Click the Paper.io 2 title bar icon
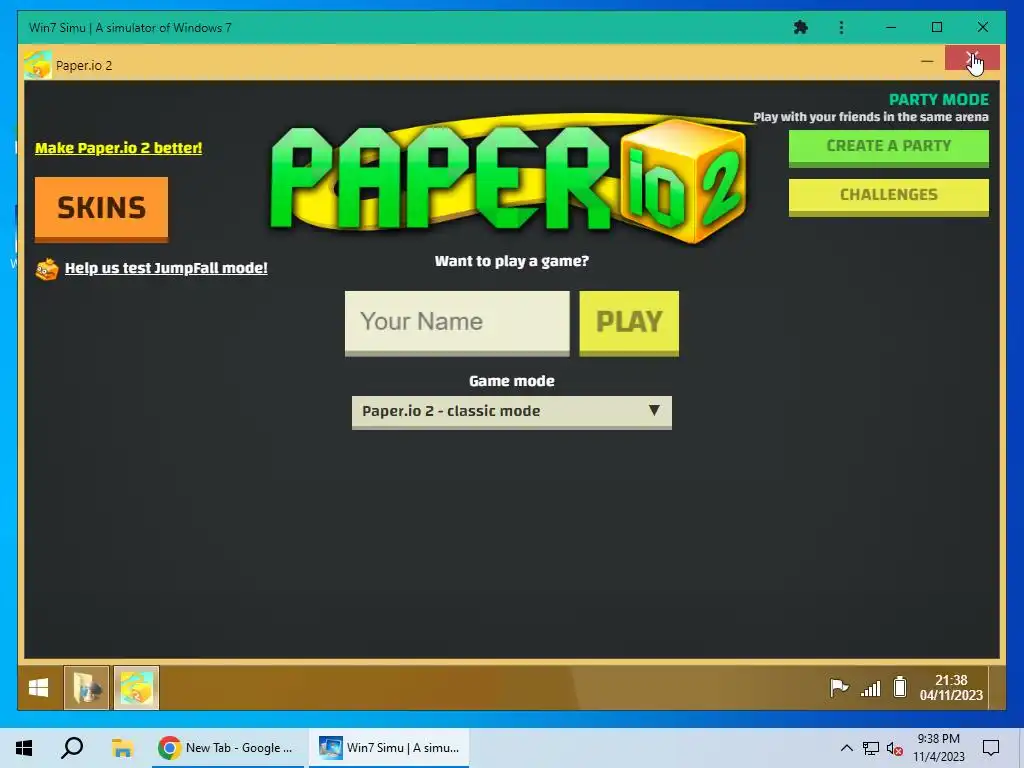This screenshot has height=768, width=1024. pyautogui.click(x=38, y=65)
